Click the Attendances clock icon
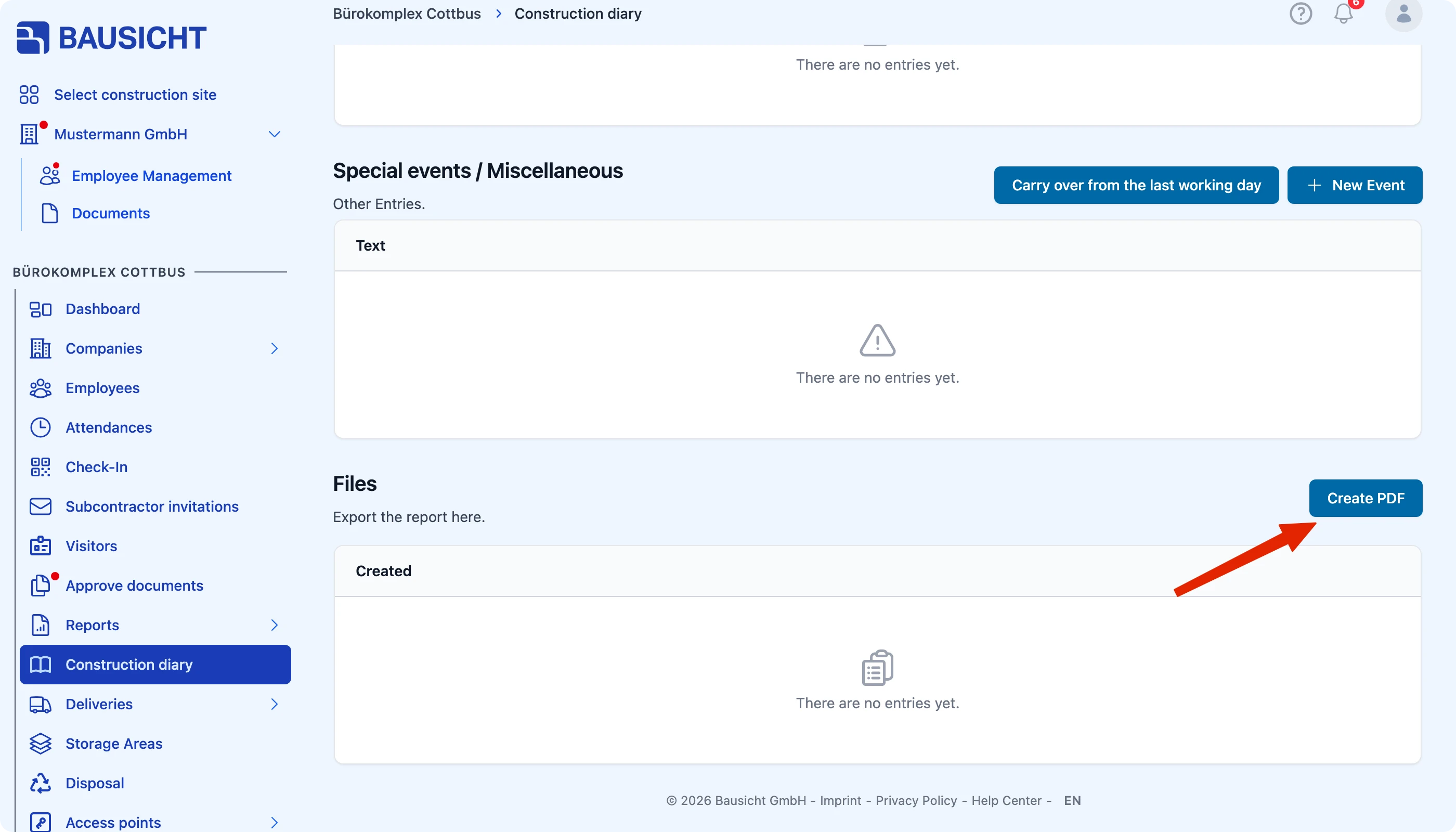Viewport: 1456px width, 832px height. click(x=41, y=427)
